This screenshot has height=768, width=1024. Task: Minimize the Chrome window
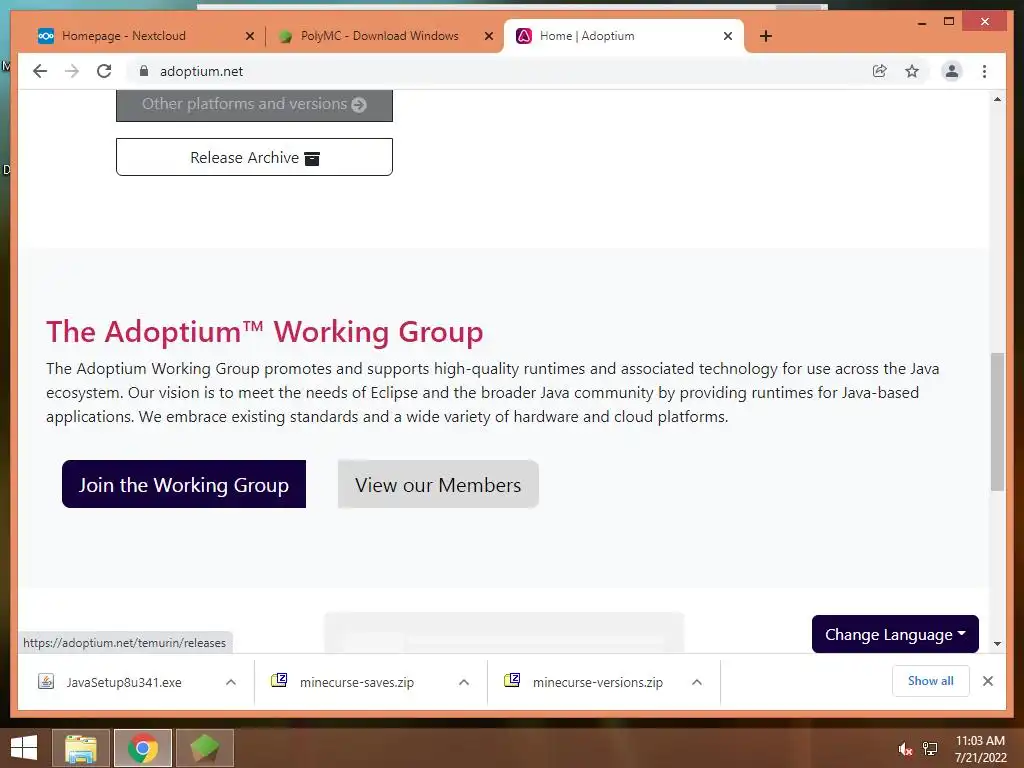click(x=921, y=22)
